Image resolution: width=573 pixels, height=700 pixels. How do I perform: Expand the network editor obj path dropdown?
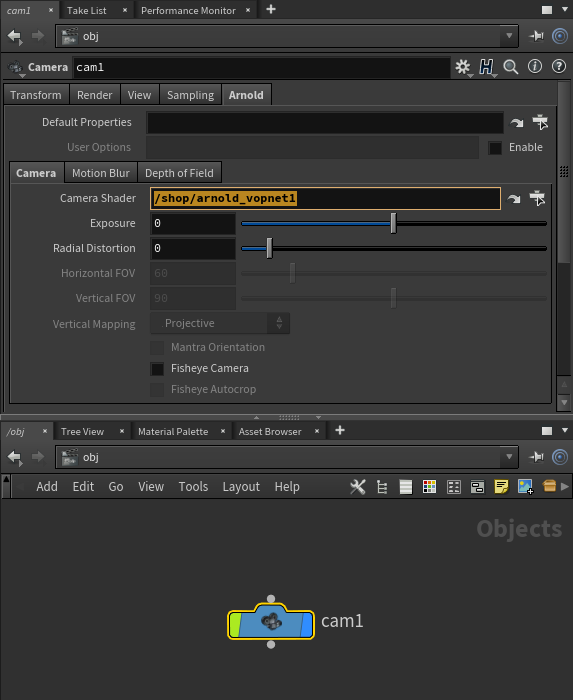pyautogui.click(x=509, y=457)
